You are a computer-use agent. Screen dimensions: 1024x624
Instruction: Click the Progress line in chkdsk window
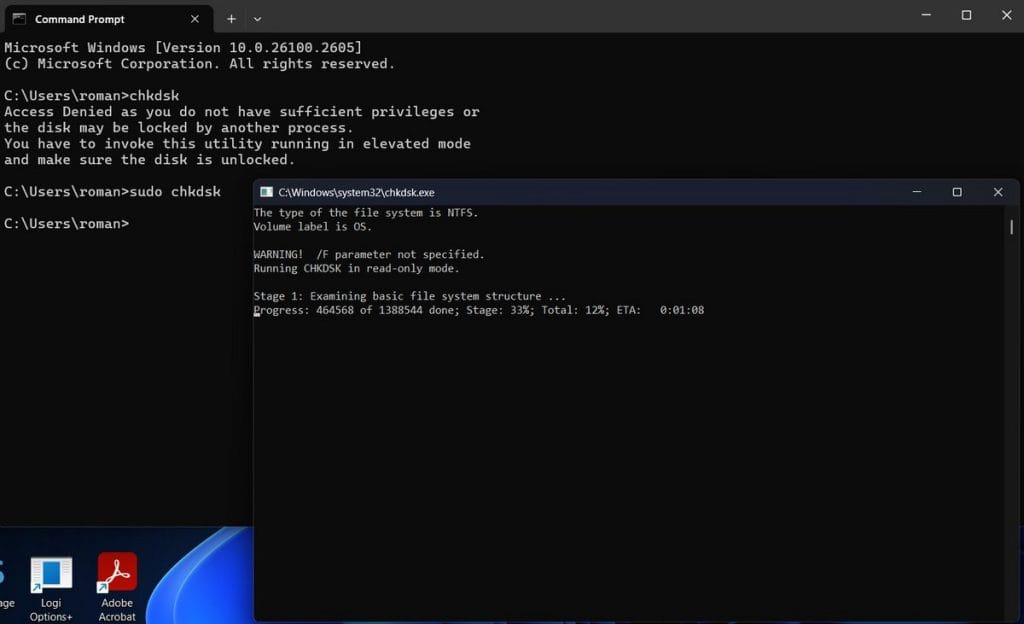pos(479,310)
